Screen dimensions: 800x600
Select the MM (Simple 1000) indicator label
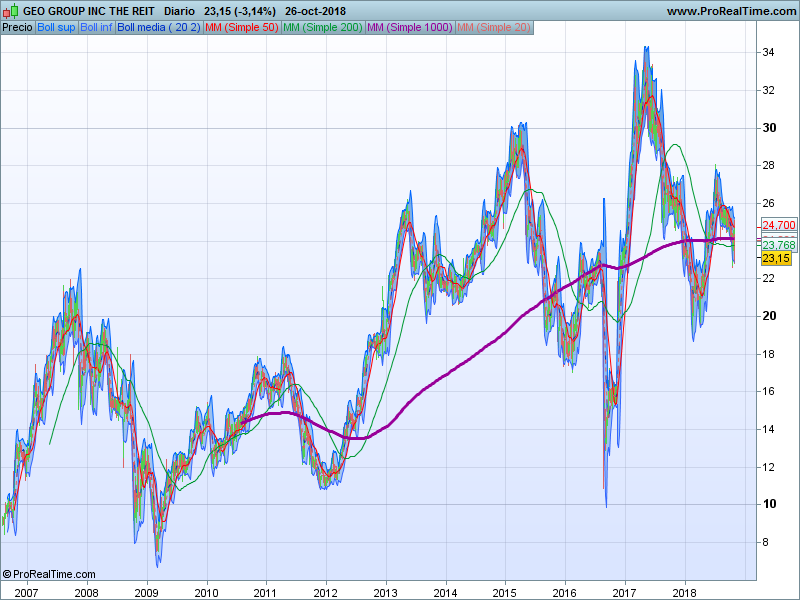pyautogui.click(x=410, y=28)
